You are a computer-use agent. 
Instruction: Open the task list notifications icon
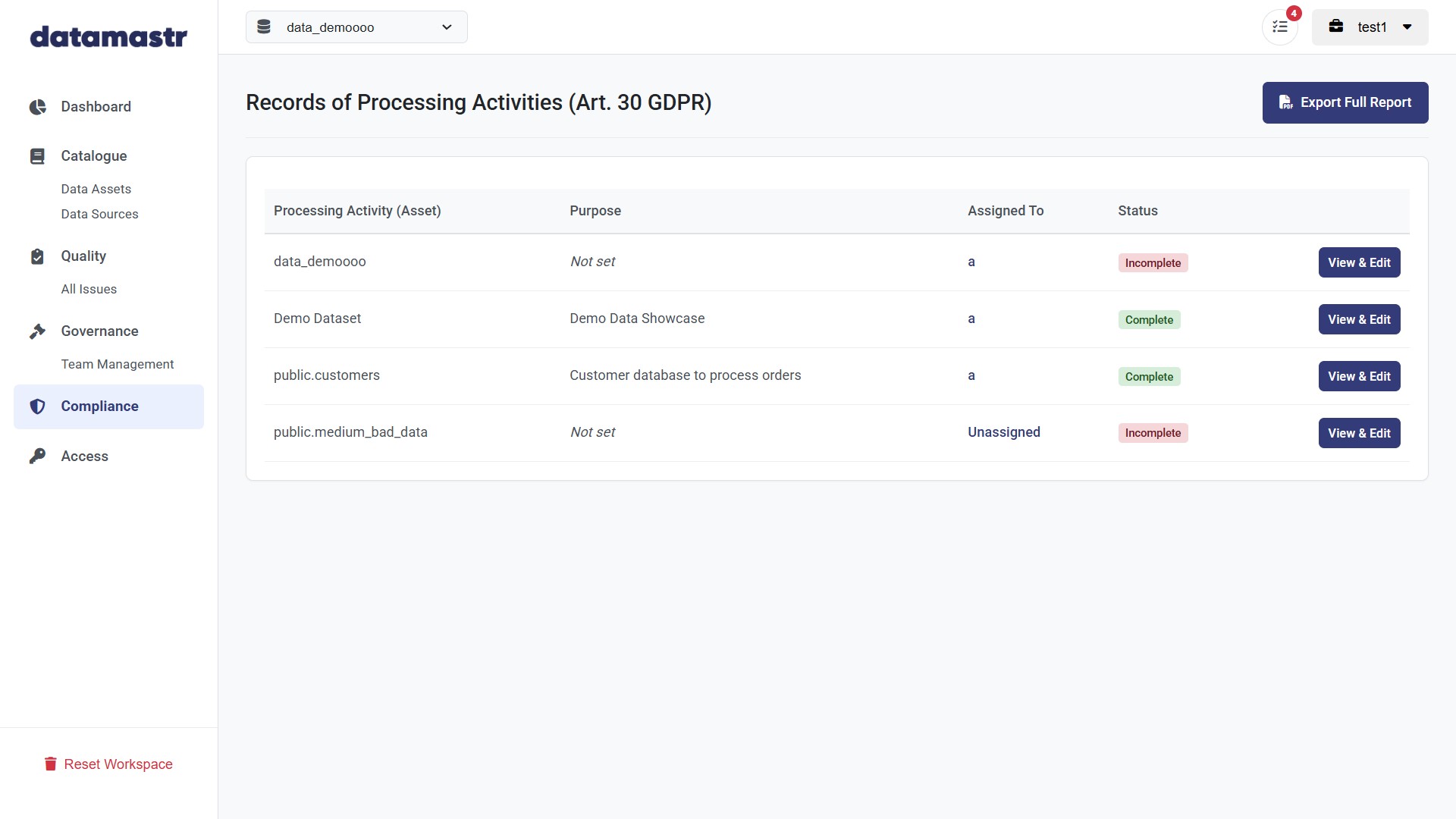click(1280, 27)
